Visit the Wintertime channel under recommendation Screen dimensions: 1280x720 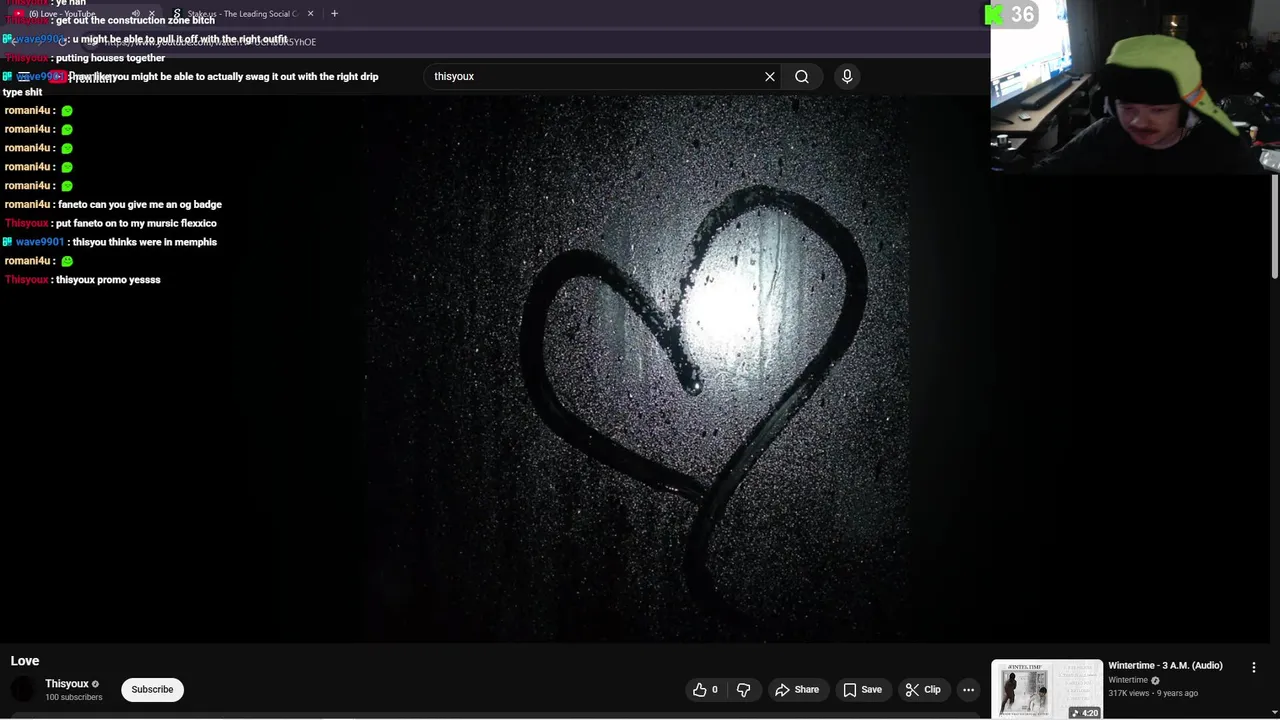[1128, 680]
